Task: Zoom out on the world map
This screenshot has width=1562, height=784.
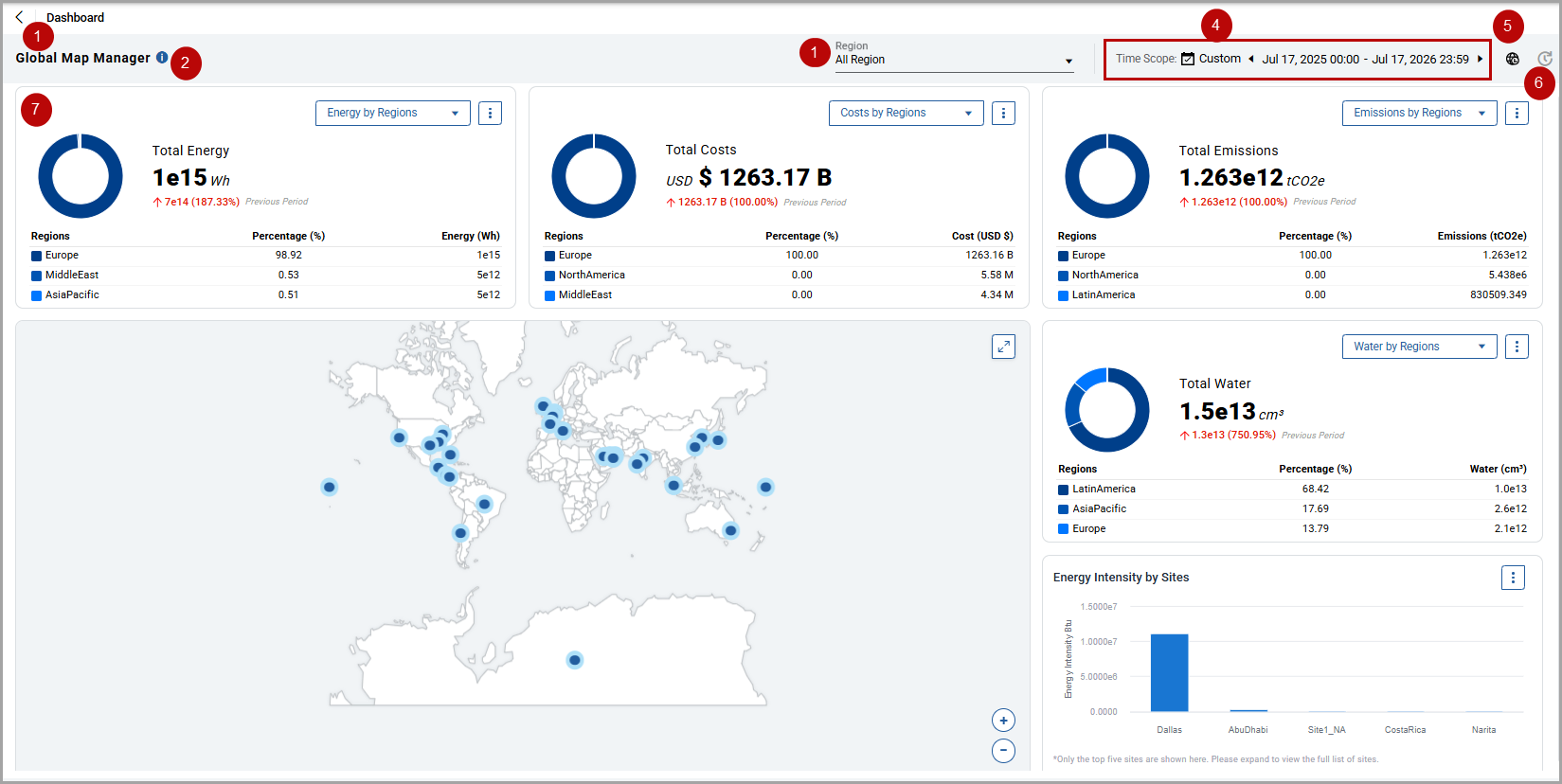Action: coord(1003,751)
